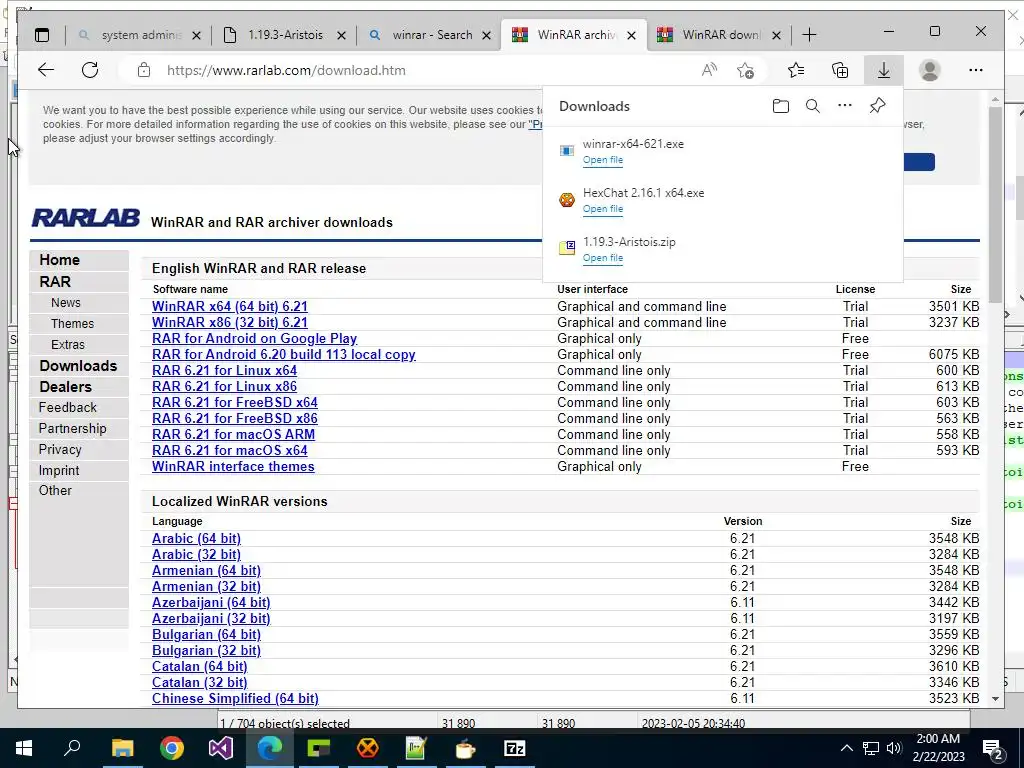Open Extras in the sidebar
This screenshot has width=1024, height=768.
(x=68, y=345)
